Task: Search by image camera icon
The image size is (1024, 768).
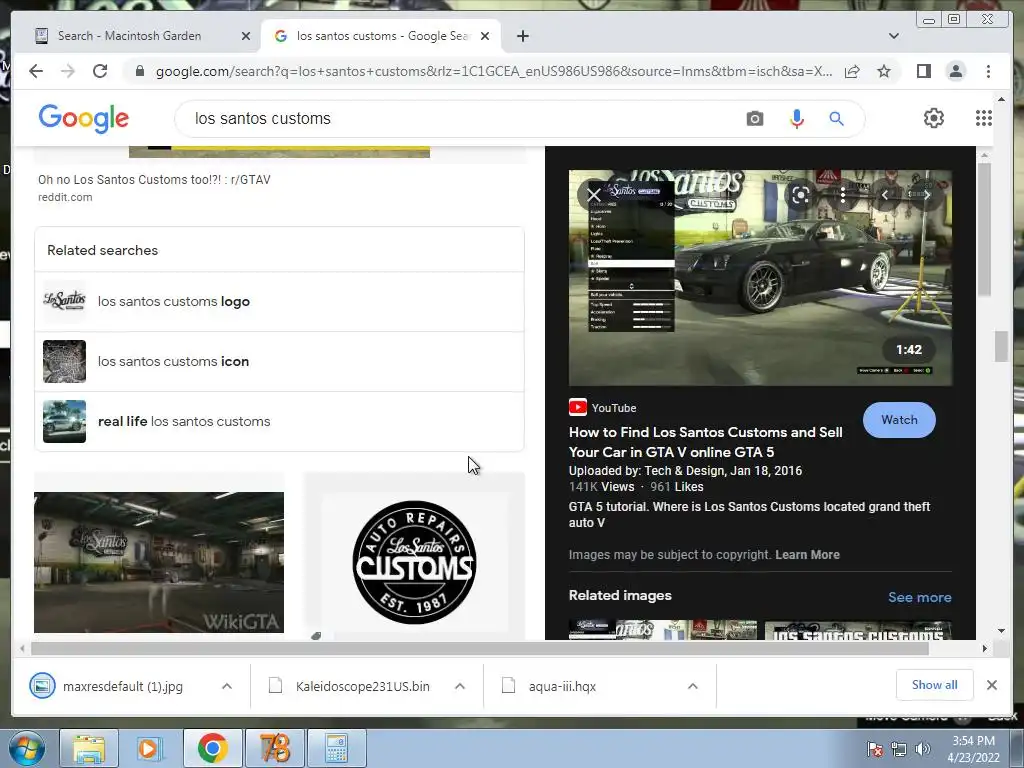Action: (x=755, y=119)
